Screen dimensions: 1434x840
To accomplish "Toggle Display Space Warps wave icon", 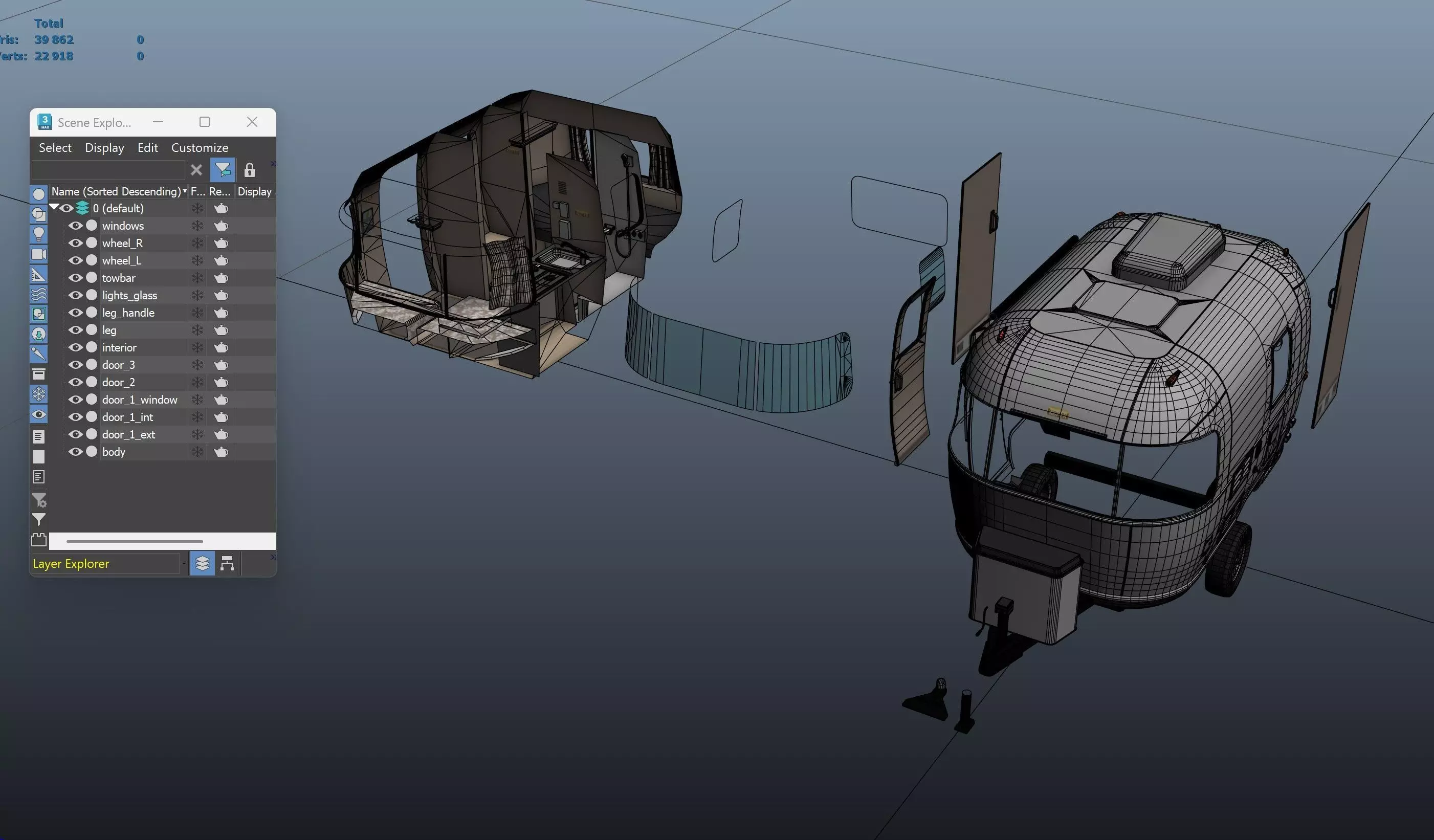I will (x=39, y=294).
